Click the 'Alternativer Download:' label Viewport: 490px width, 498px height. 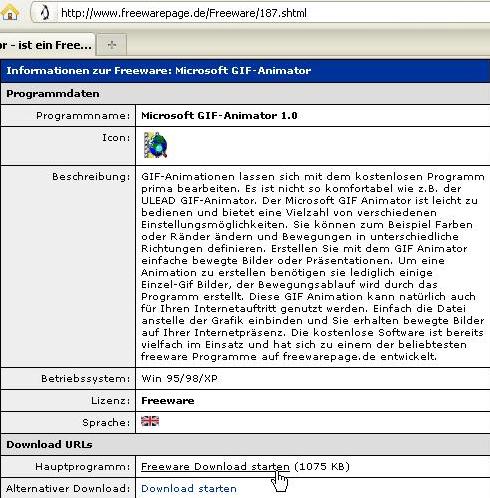pos(68,488)
